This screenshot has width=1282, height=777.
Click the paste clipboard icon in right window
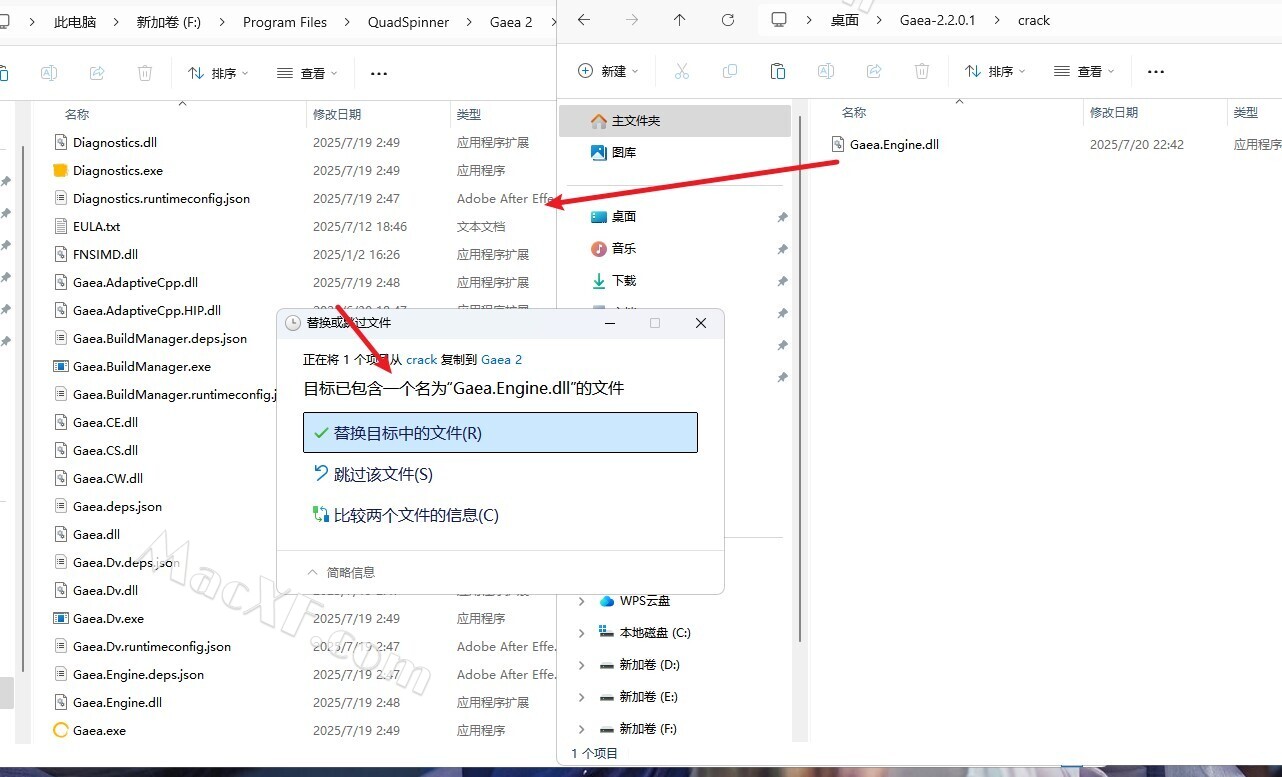[x=778, y=71]
